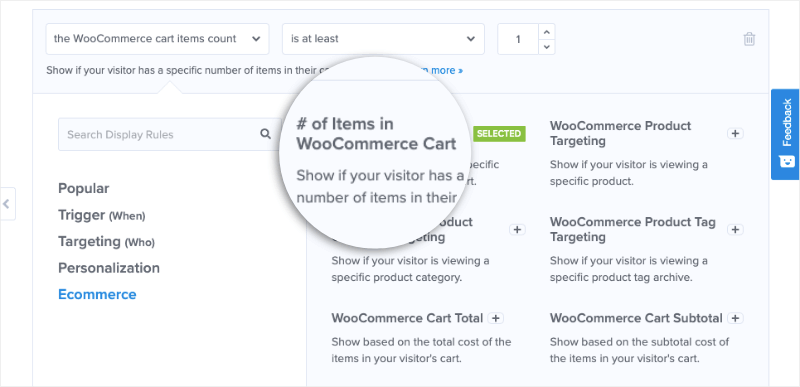The width and height of the screenshot is (800, 387).
Task: Collapse the panel with left chevron
Action: (x=7, y=204)
